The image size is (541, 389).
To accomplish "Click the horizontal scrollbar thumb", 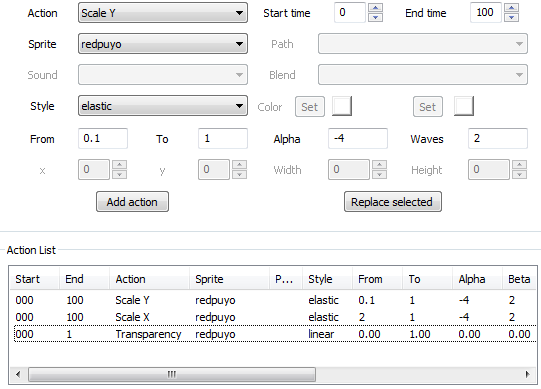I will tap(172, 374).
